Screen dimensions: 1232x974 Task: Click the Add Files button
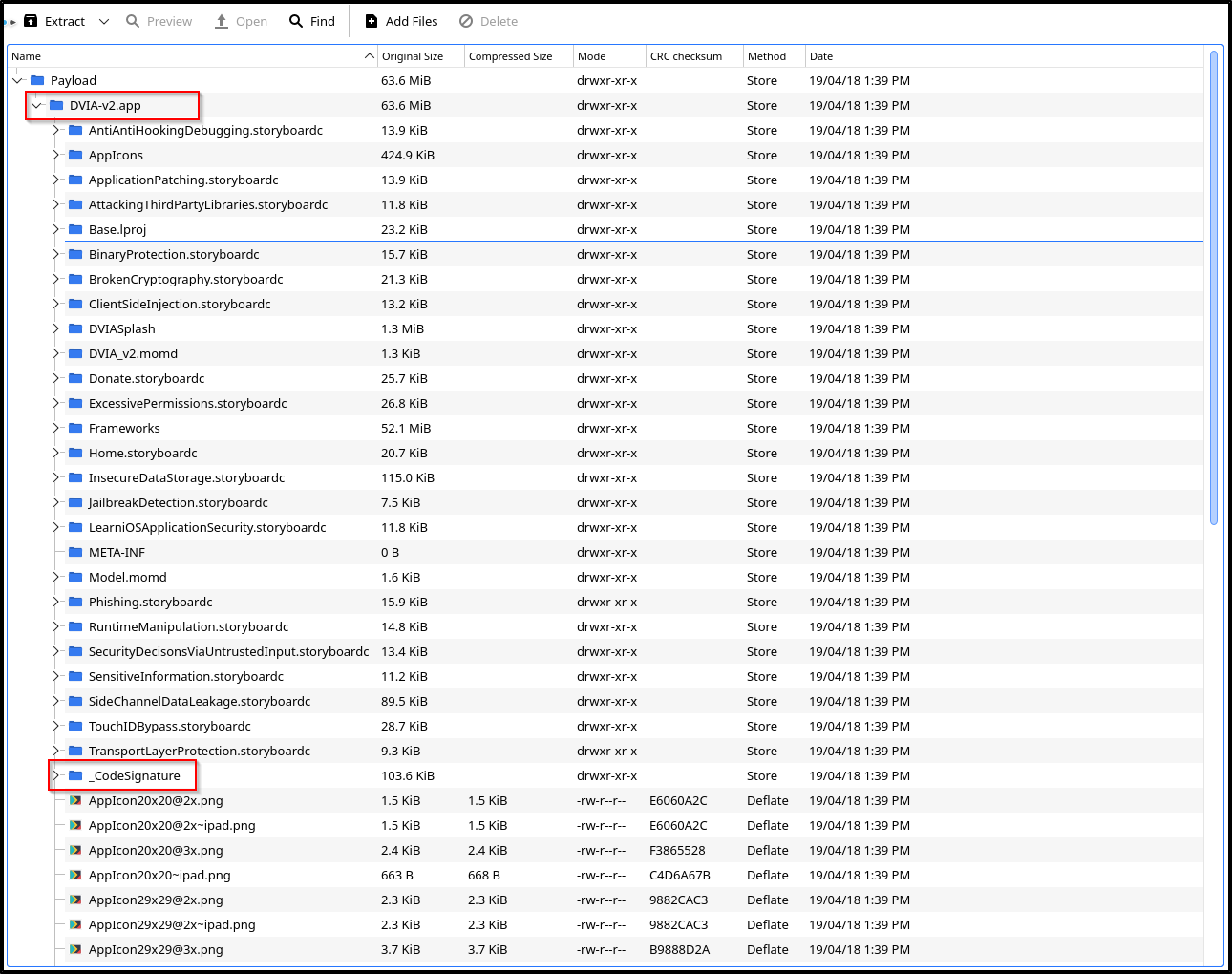402,21
